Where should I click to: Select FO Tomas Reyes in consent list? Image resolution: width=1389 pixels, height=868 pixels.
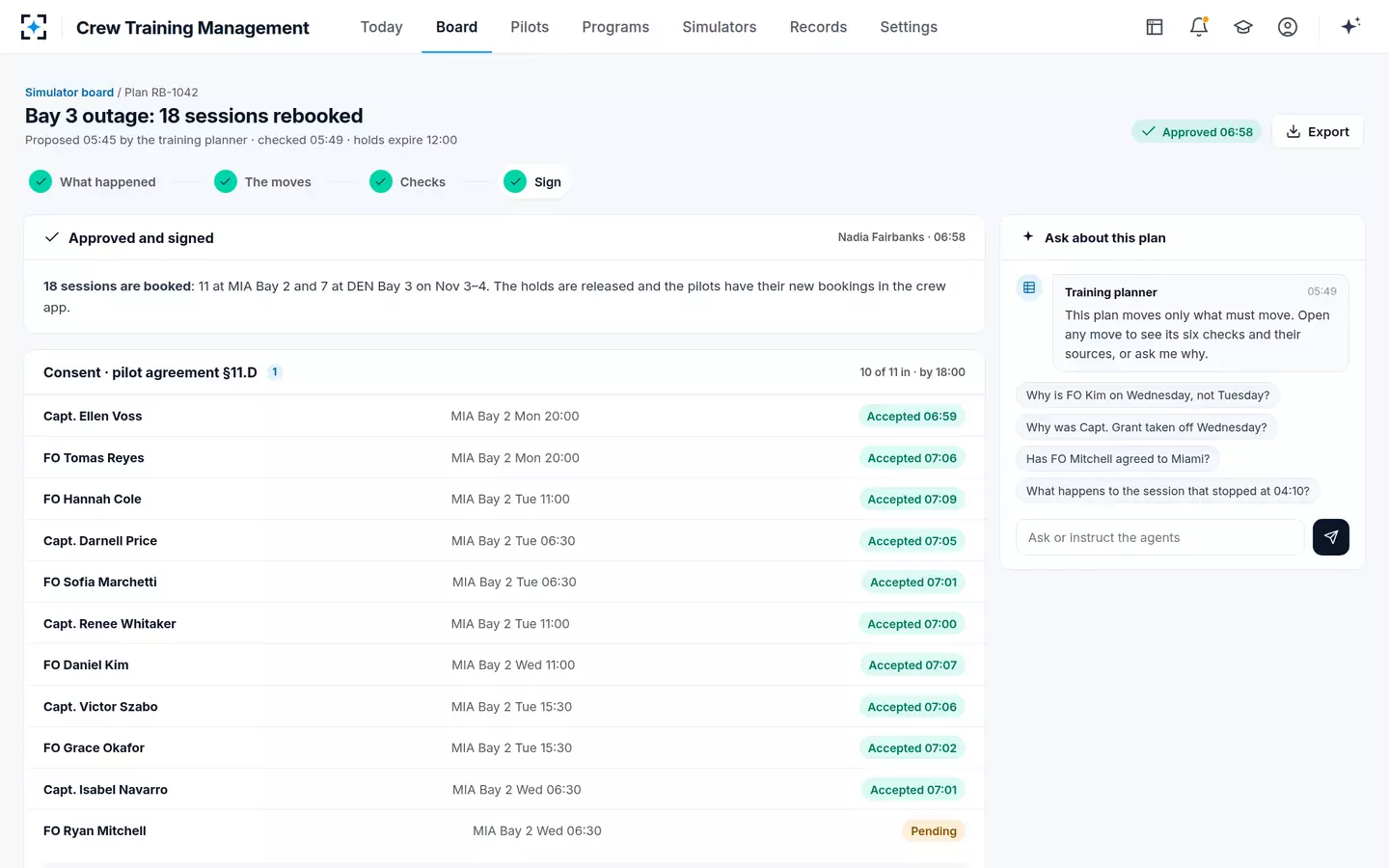pyautogui.click(x=94, y=458)
